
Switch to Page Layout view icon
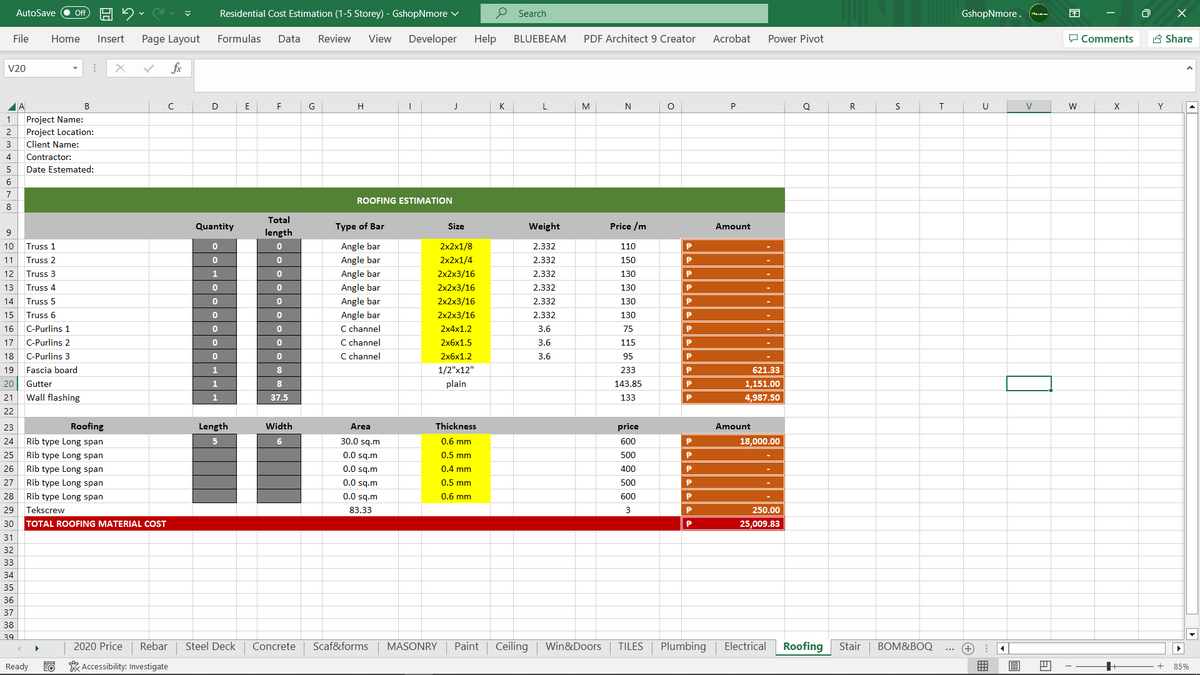[1012, 666]
